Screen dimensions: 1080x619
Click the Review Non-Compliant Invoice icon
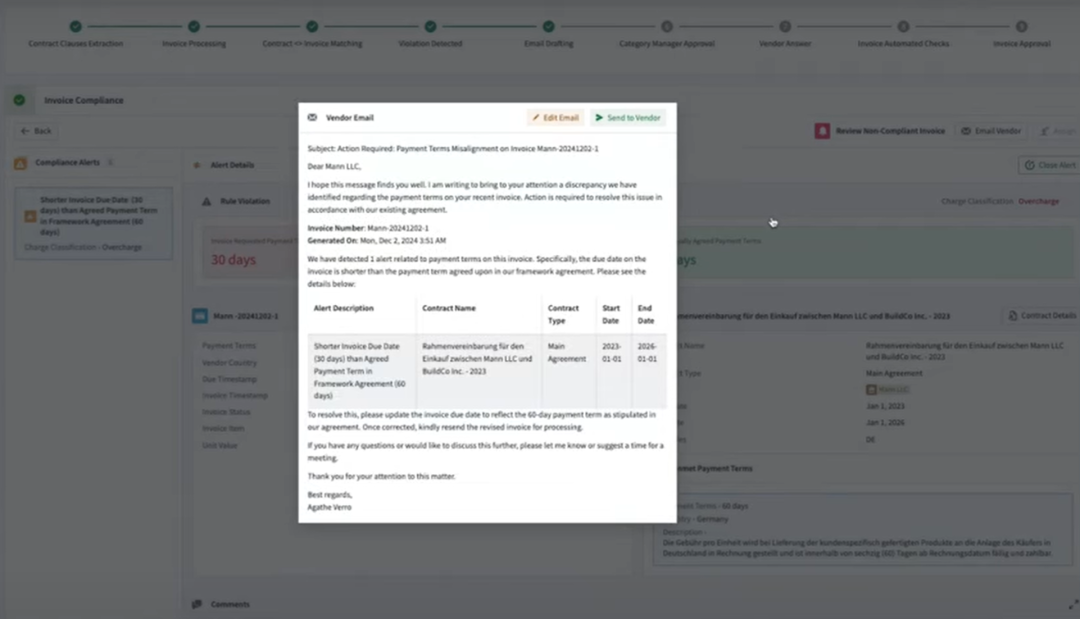tap(822, 131)
